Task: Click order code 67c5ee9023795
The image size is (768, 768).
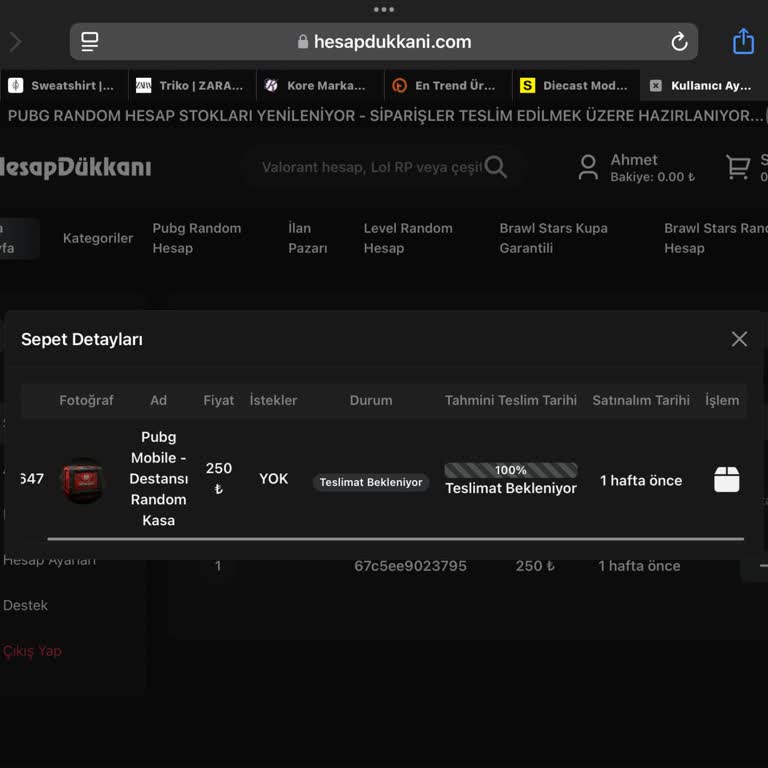Action: pyautogui.click(x=410, y=566)
